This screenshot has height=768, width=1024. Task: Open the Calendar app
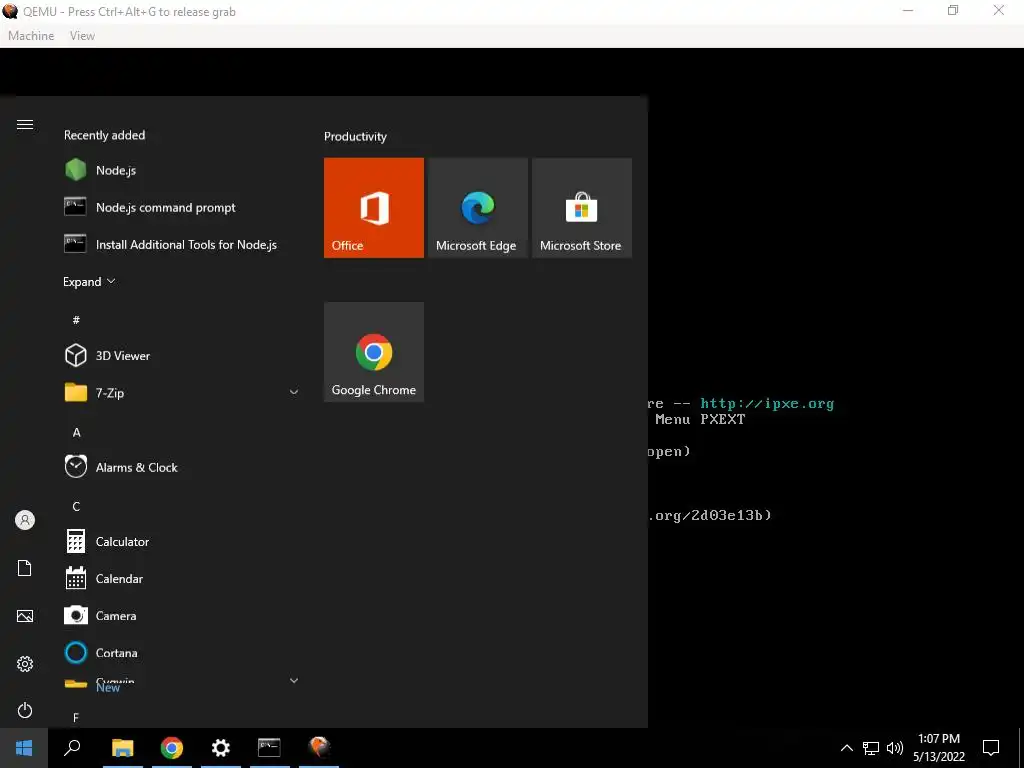pos(182,579)
